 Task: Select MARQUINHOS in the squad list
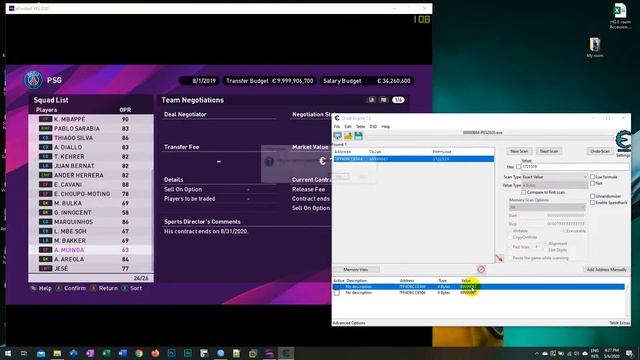click(x=91, y=222)
